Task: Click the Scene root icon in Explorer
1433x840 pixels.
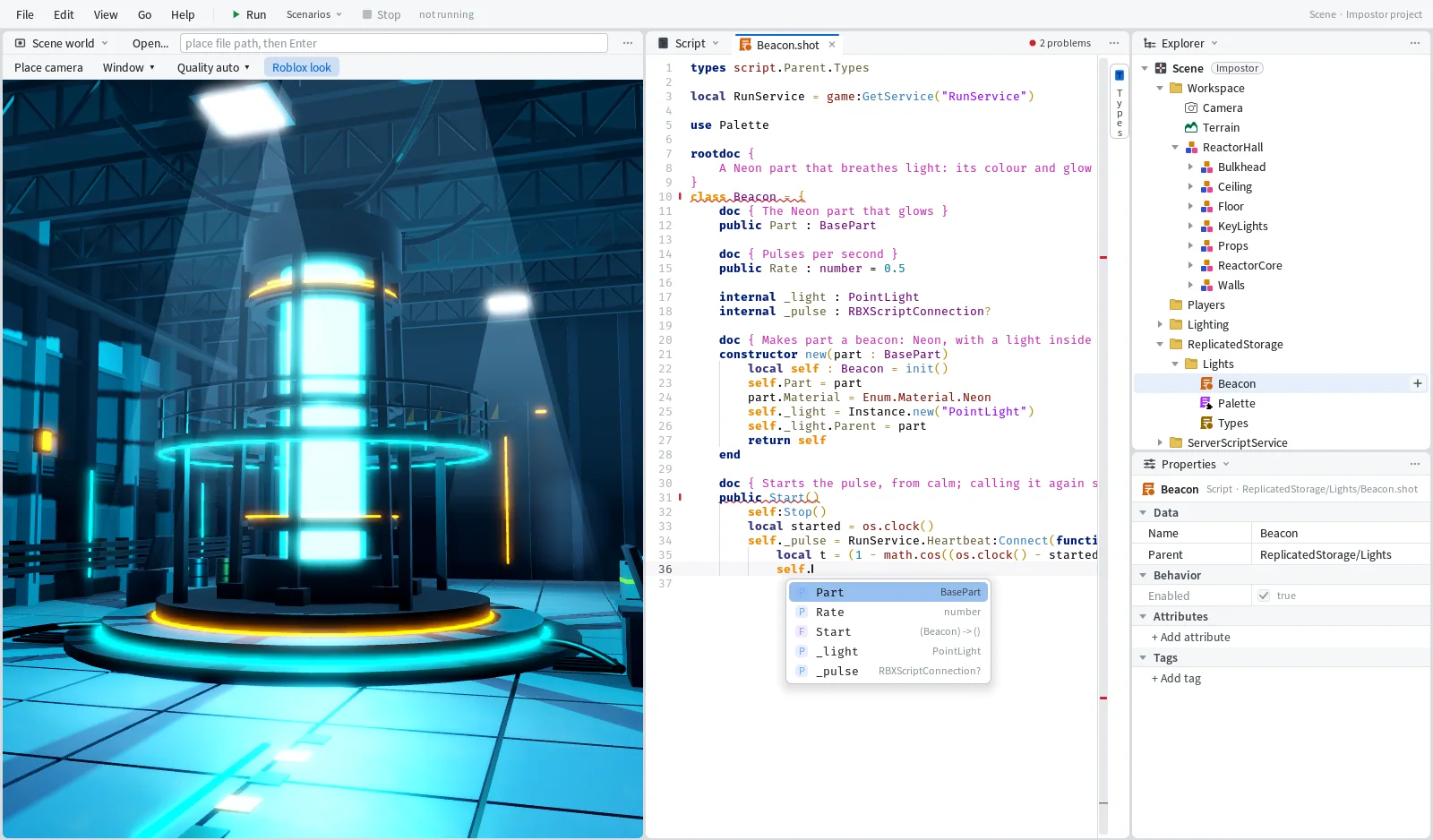Action: (1161, 68)
